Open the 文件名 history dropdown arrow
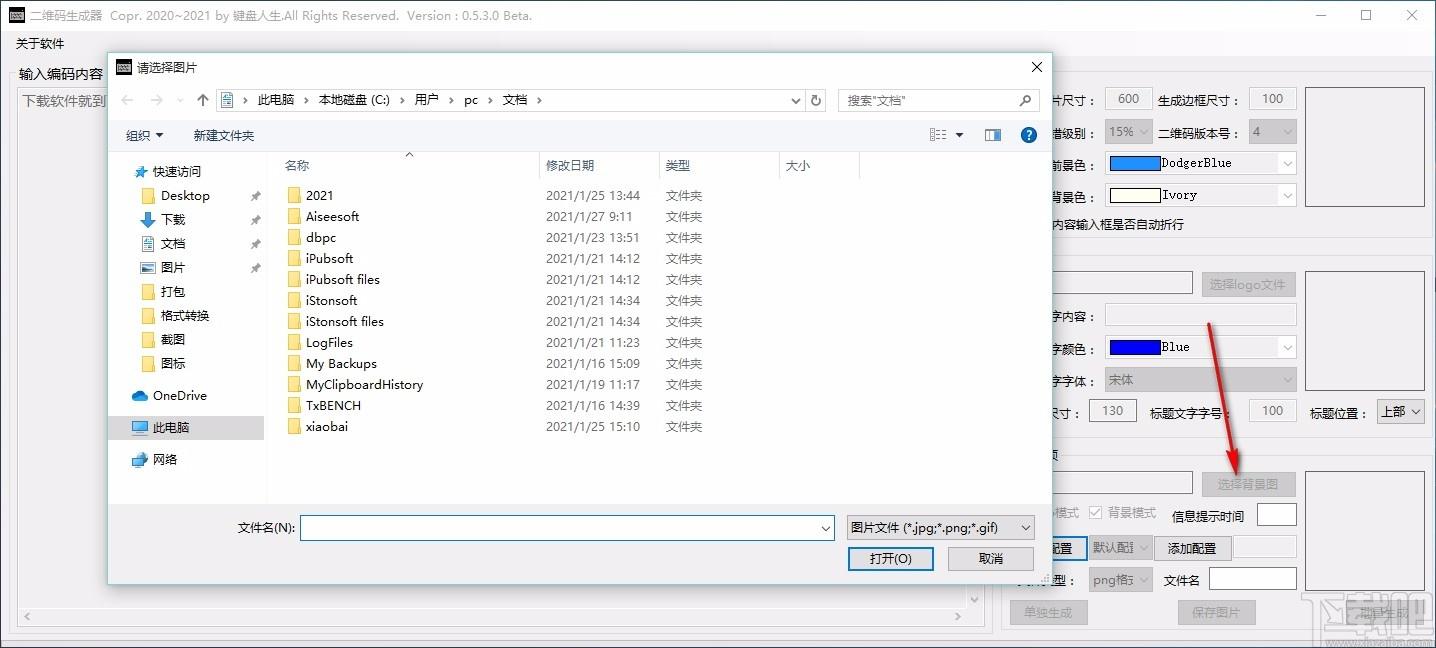This screenshot has height=648, width=1436. [x=826, y=528]
